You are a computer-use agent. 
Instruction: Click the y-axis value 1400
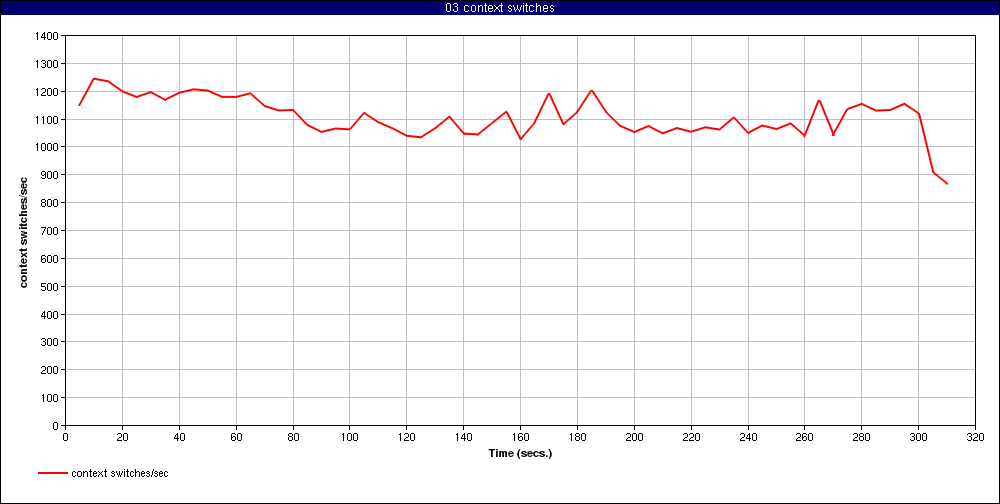pos(48,36)
